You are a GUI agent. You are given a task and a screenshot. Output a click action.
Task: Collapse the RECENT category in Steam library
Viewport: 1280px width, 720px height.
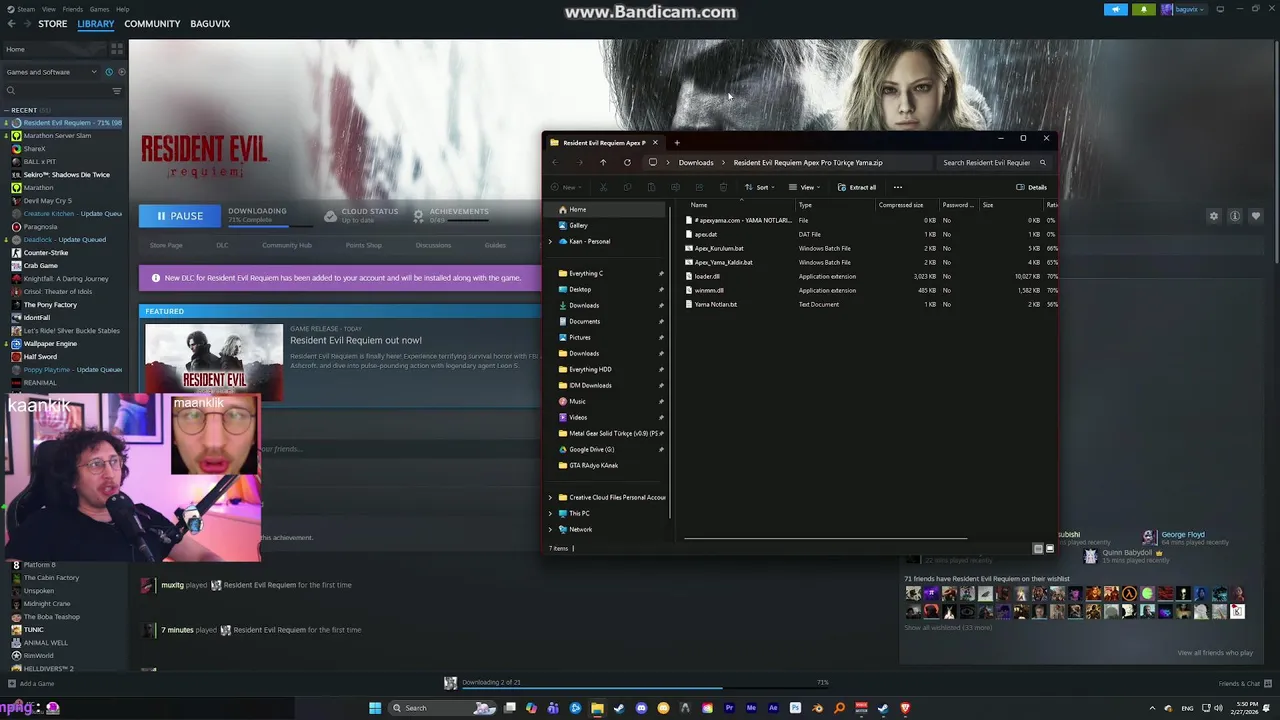[x=6, y=110]
